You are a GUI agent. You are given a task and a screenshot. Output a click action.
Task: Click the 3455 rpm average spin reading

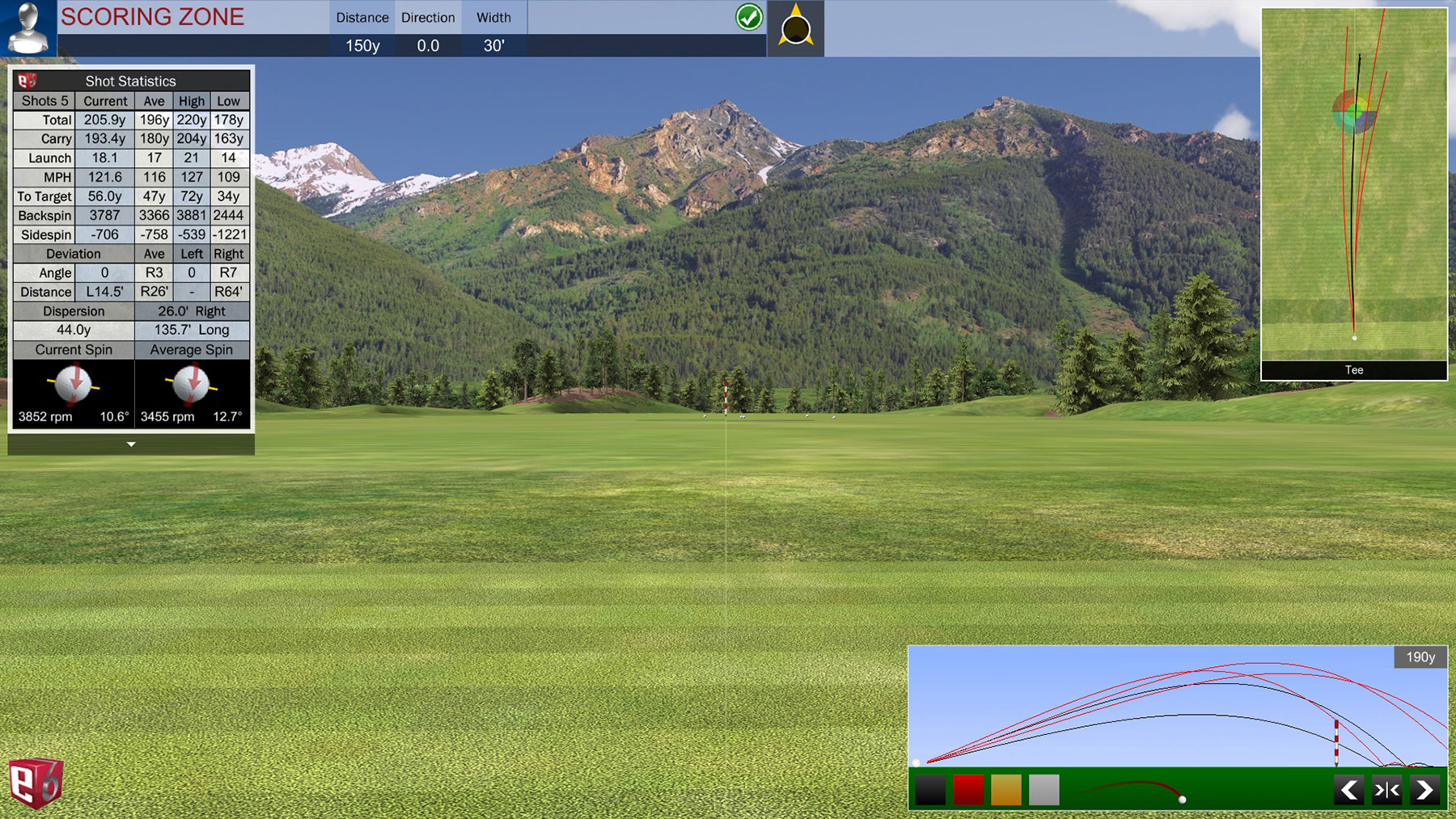click(x=167, y=417)
